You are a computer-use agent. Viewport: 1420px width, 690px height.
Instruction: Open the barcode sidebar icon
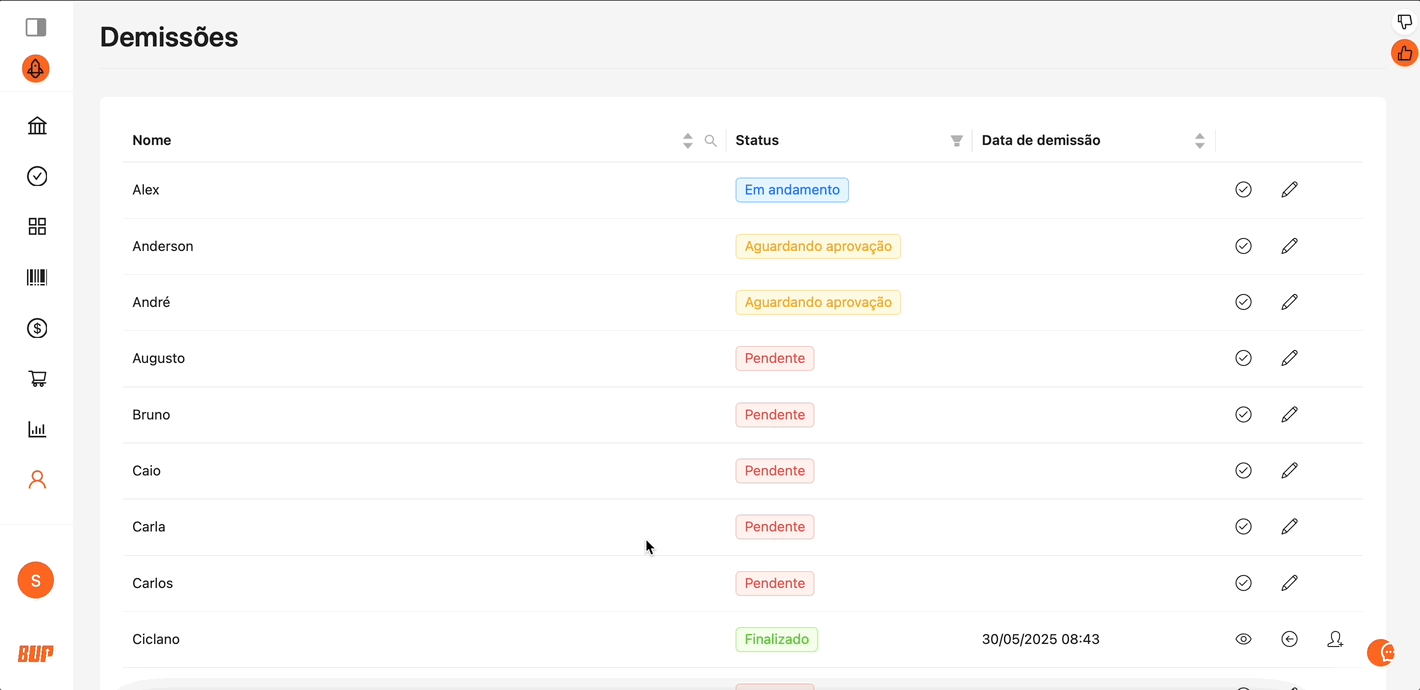click(37, 277)
